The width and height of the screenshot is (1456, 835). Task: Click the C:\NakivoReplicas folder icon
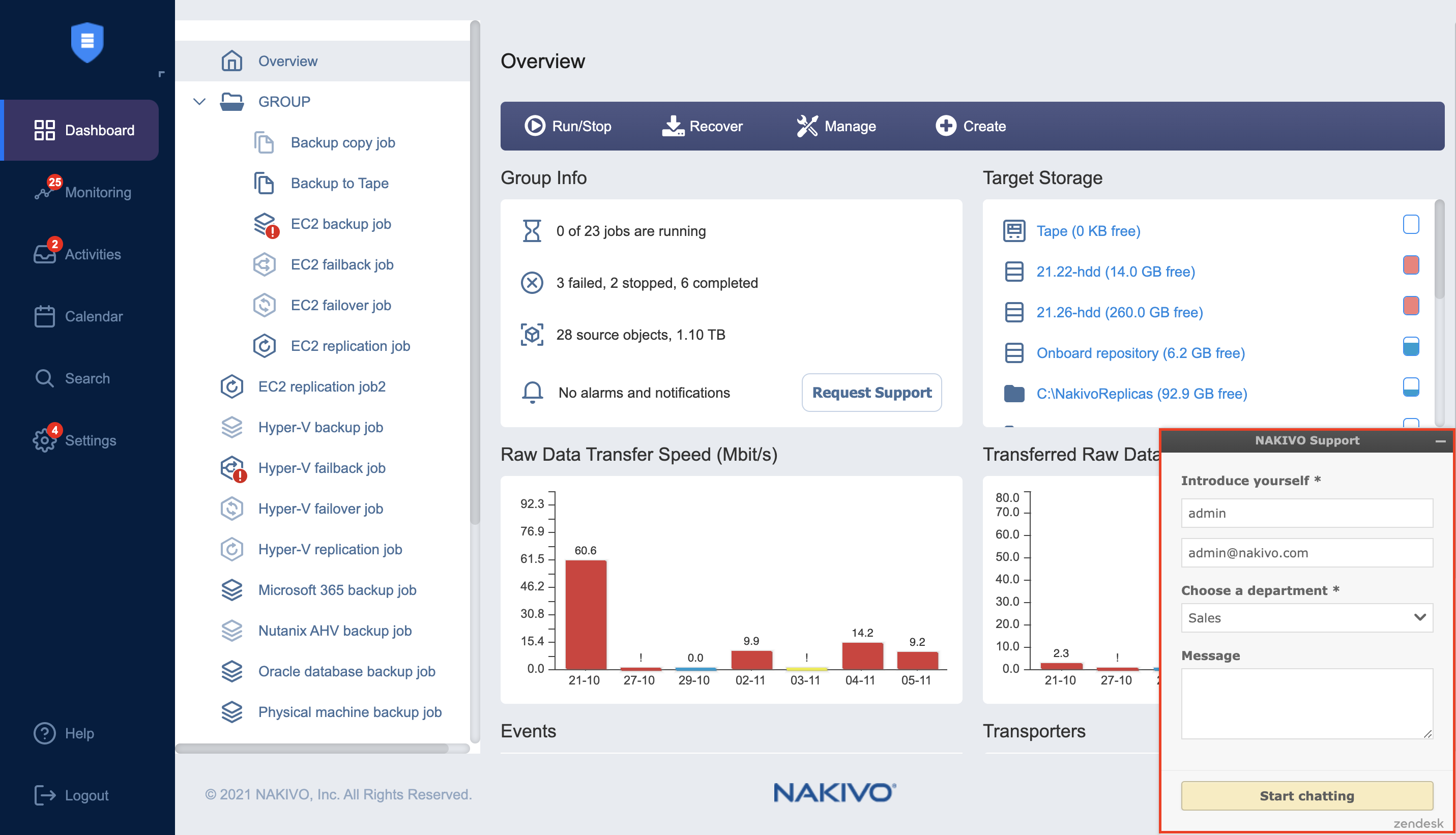pos(1014,394)
